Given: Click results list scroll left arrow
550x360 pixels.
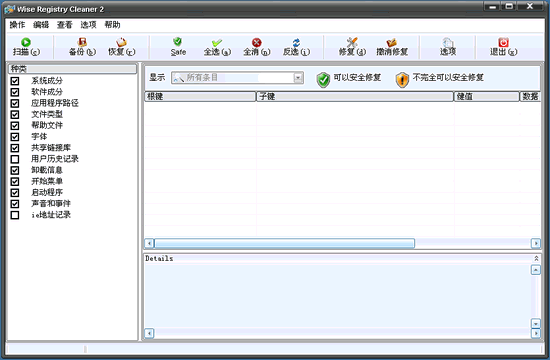Looking at the screenshot, I should pos(149,243).
